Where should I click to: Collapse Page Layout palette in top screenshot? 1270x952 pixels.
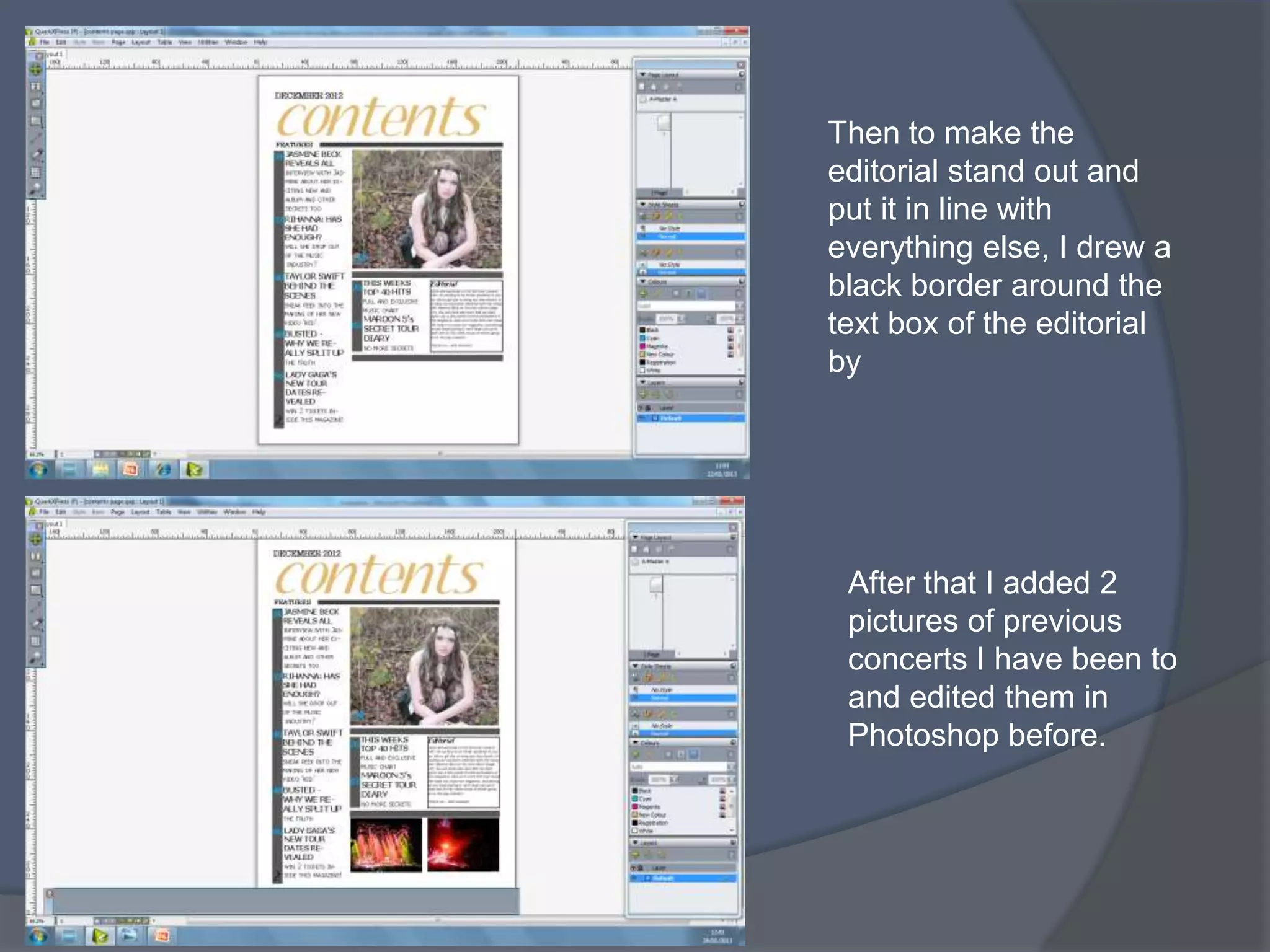643,75
